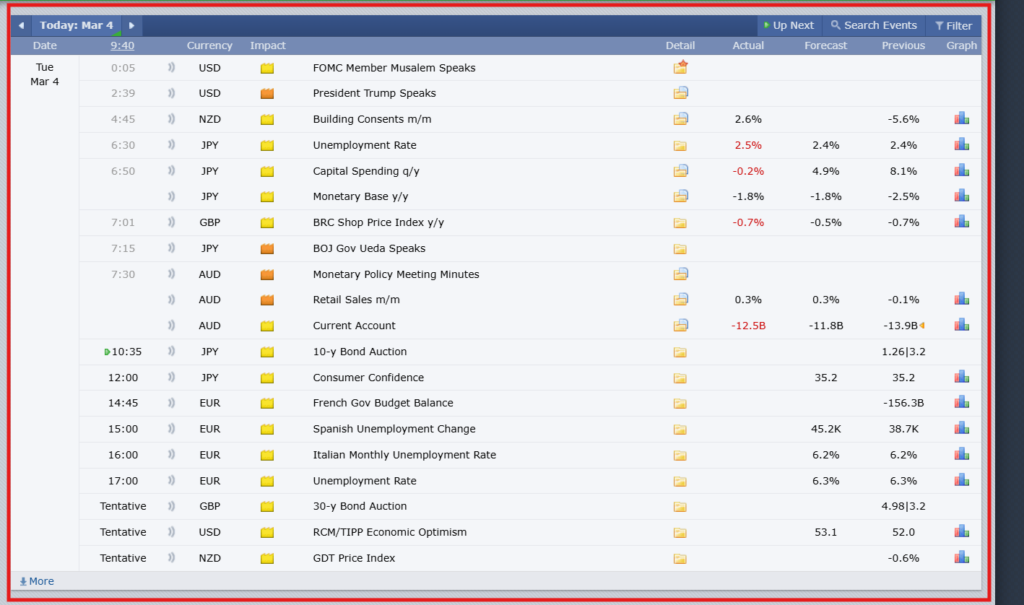Click the Currency column header
Viewport: 1024px width, 605px height.
pos(210,45)
